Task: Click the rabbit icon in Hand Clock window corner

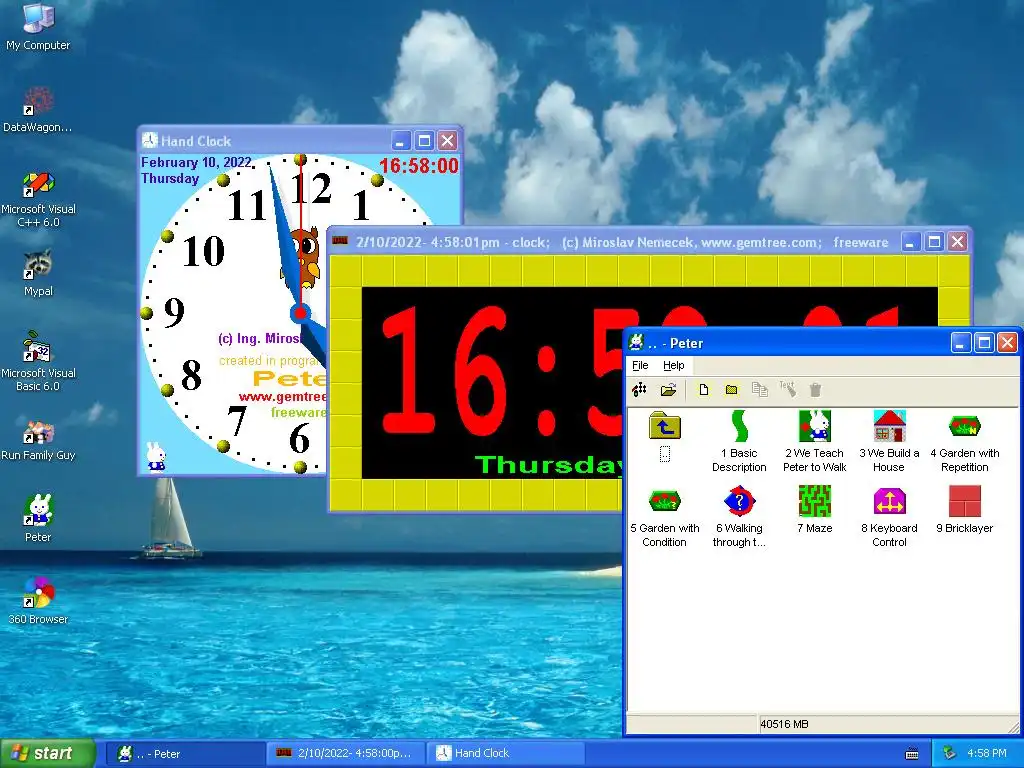Action: pos(155,456)
